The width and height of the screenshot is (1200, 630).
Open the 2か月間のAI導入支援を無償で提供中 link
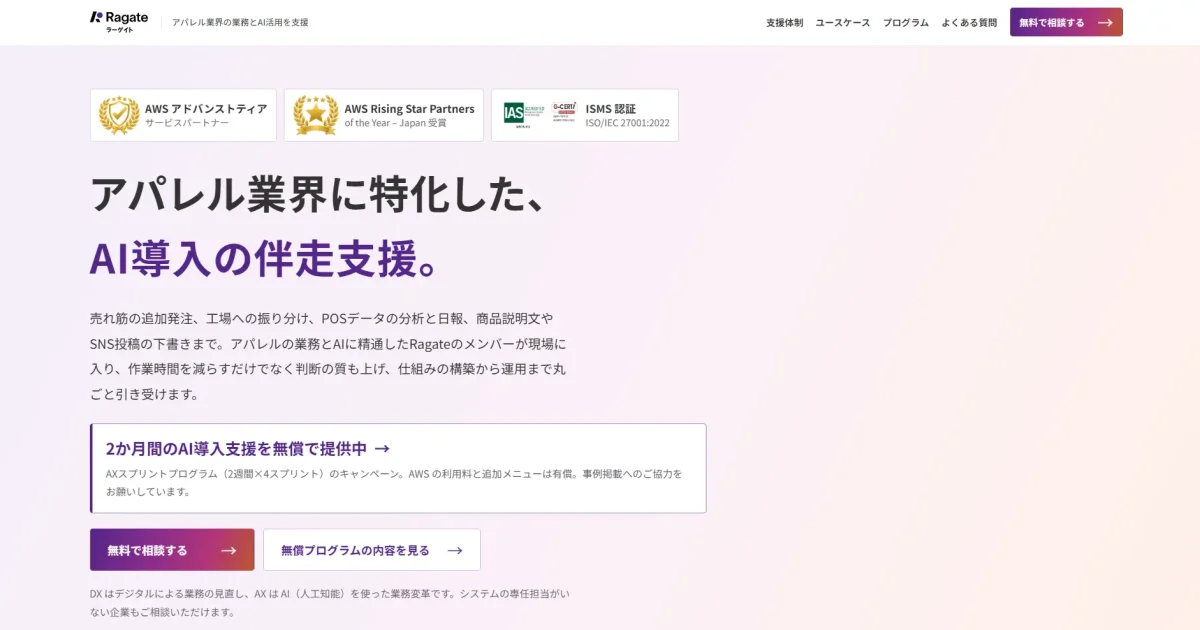(x=398, y=468)
